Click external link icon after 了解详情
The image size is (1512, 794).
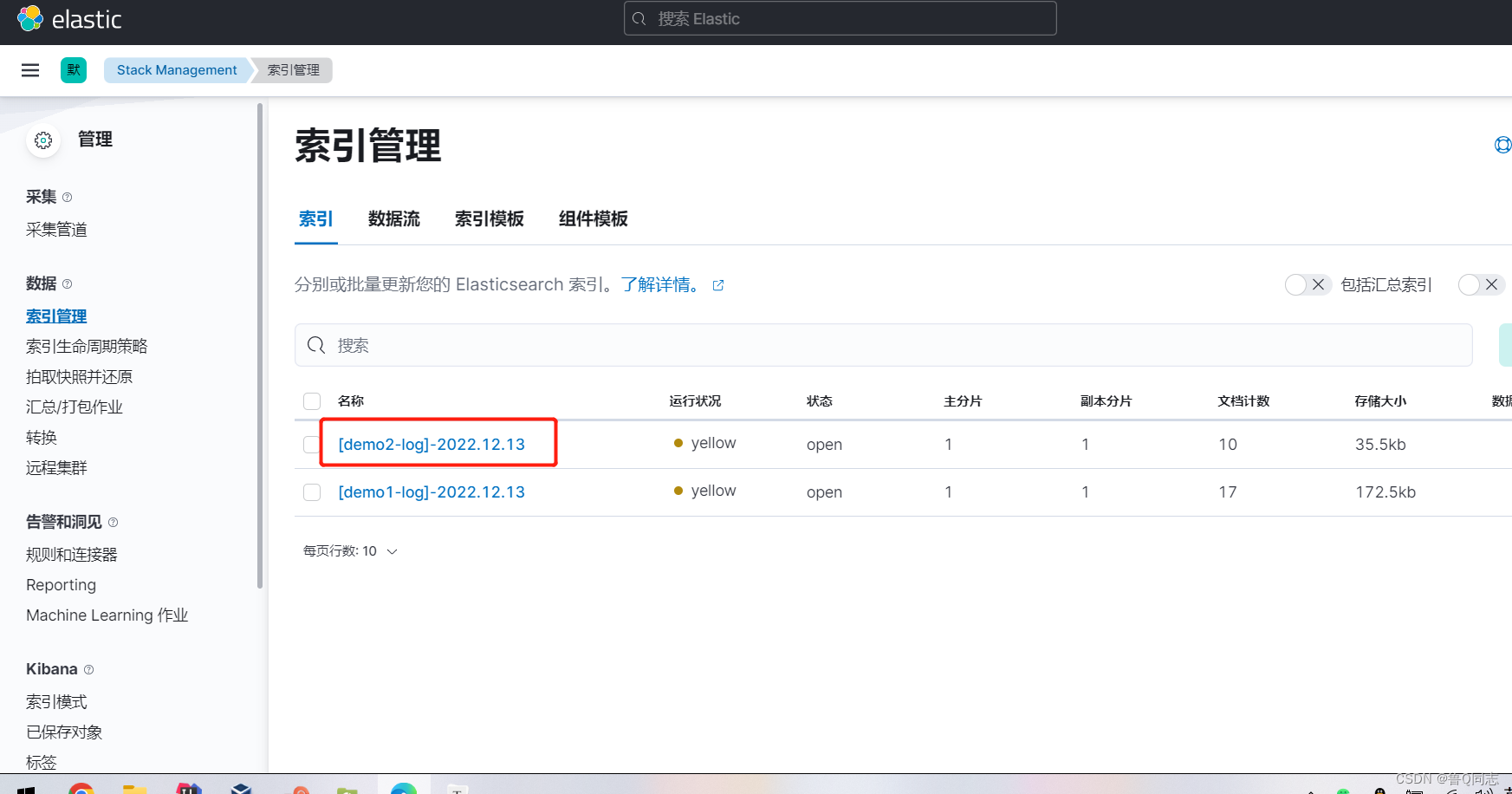pyautogui.click(x=718, y=285)
